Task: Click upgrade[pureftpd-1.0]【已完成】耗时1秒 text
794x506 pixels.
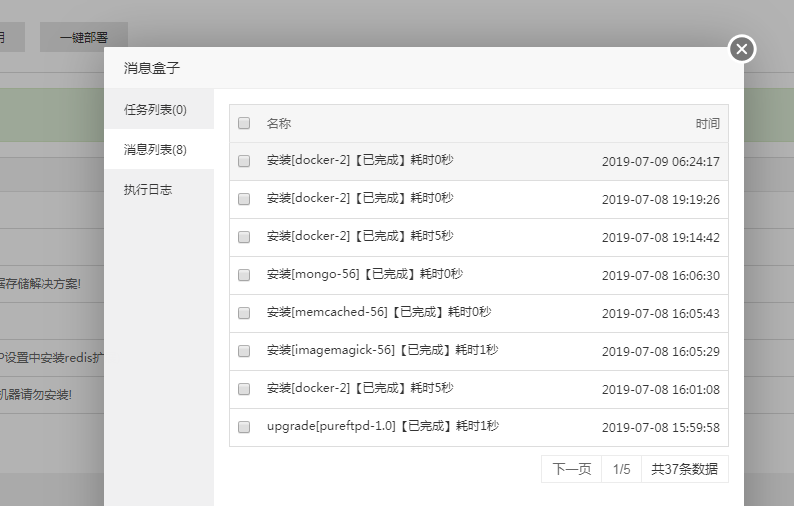Action: point(383,426)
